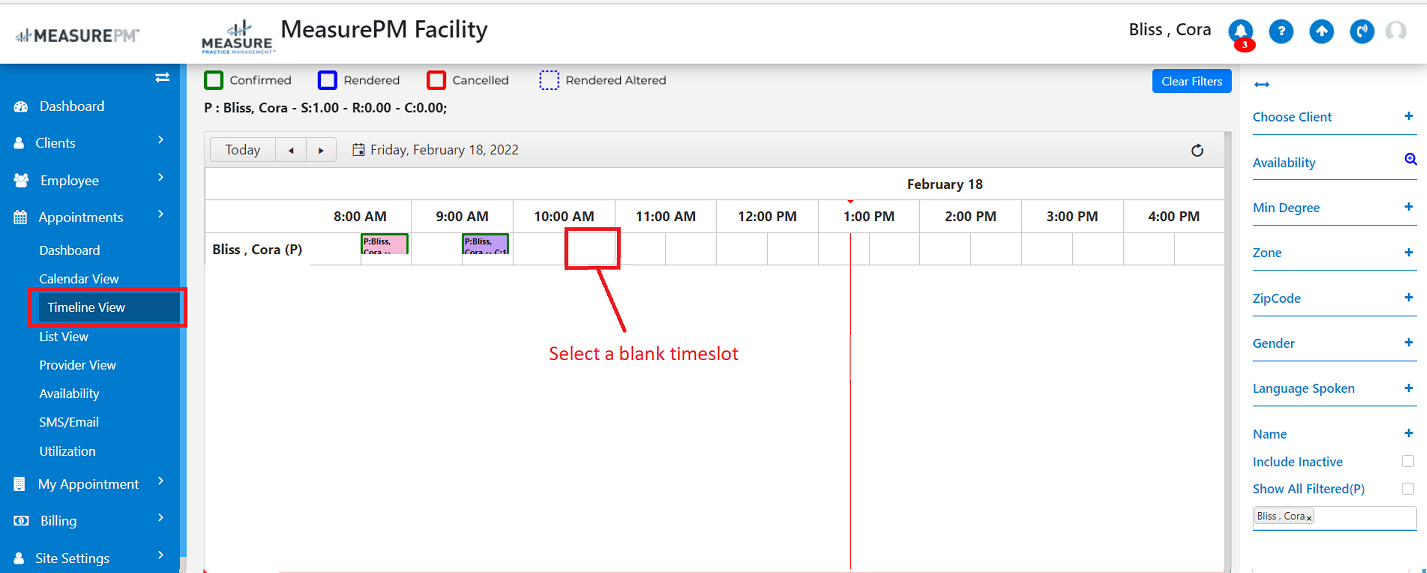Open the notifications bell icon
The width and height of the screenshot is (1427, 573).
[x=1241, y=31]
